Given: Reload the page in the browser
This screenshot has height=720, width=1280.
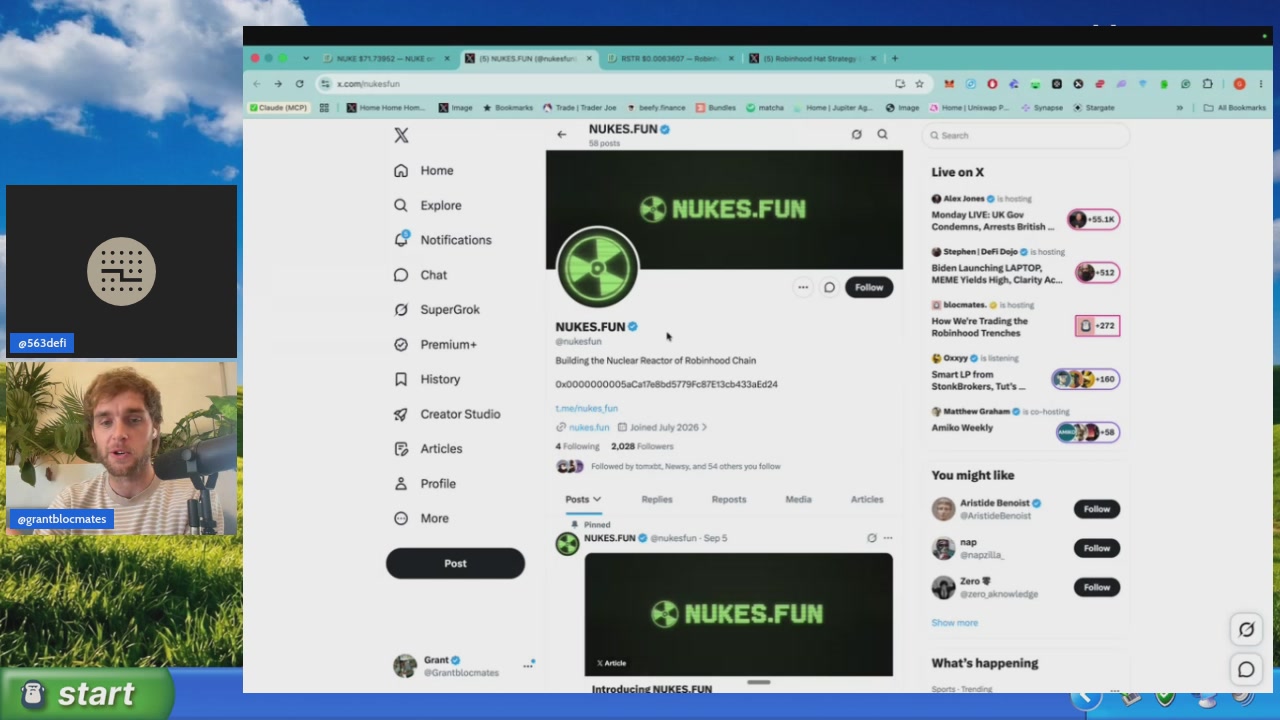Looking at the screenshot, I should pos(299,84).
